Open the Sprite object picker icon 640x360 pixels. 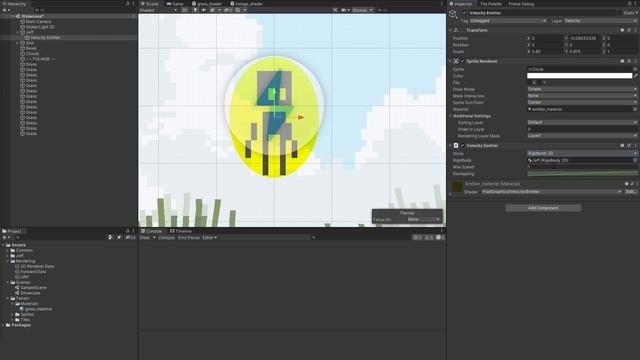point(635,69)
